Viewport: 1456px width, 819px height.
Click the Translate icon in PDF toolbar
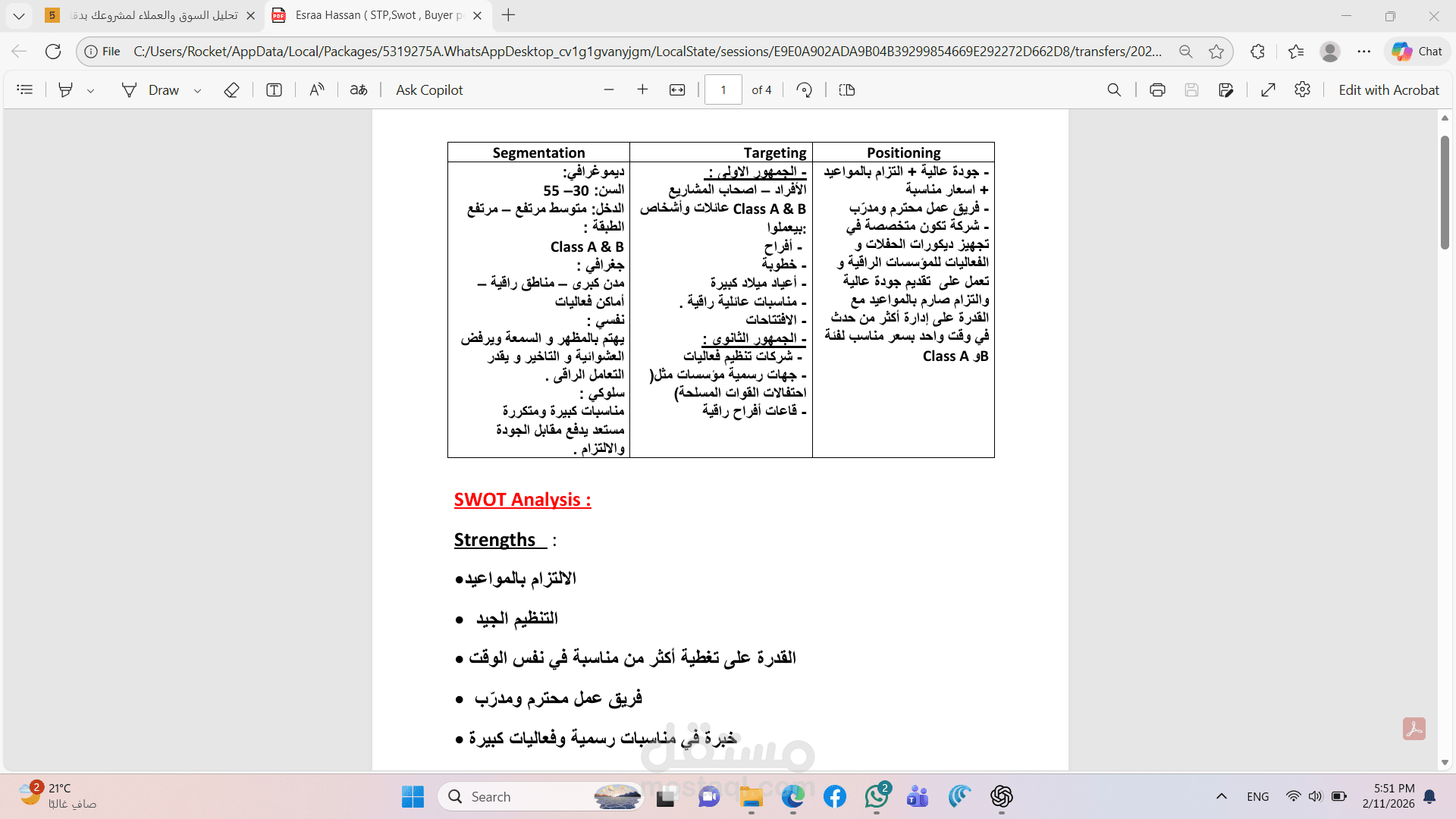359,89
